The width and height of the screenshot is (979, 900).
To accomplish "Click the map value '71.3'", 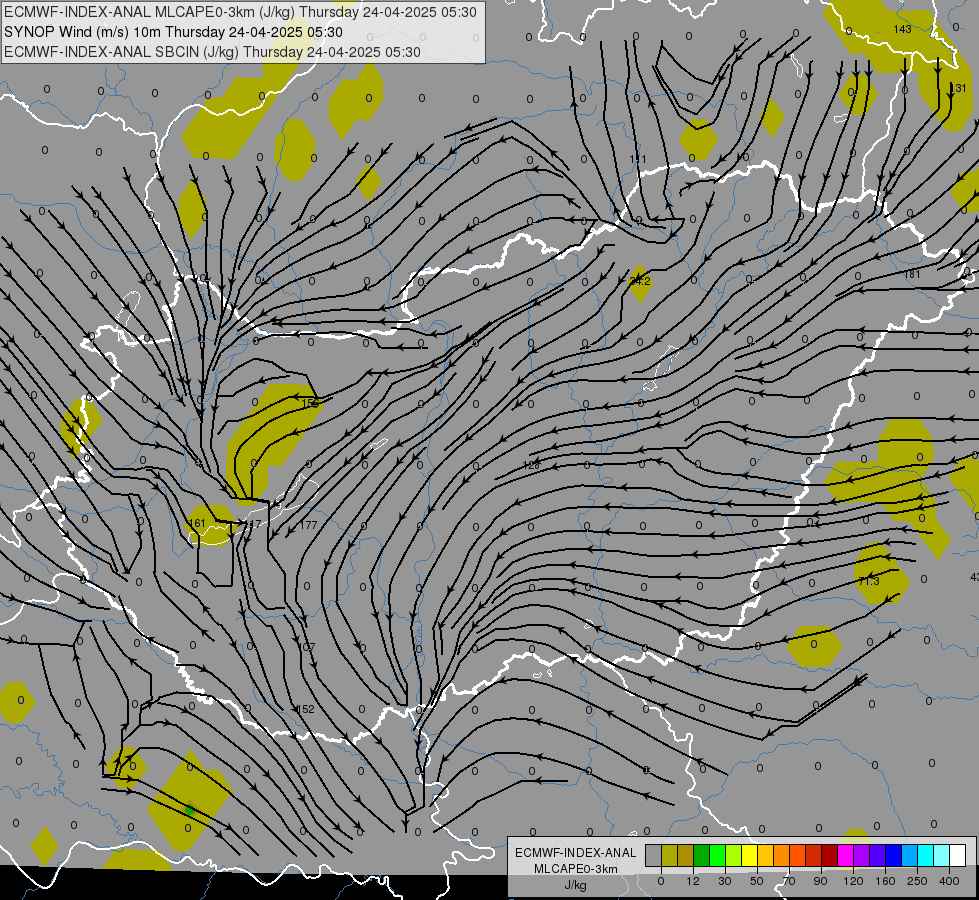I will pos(868,581).
